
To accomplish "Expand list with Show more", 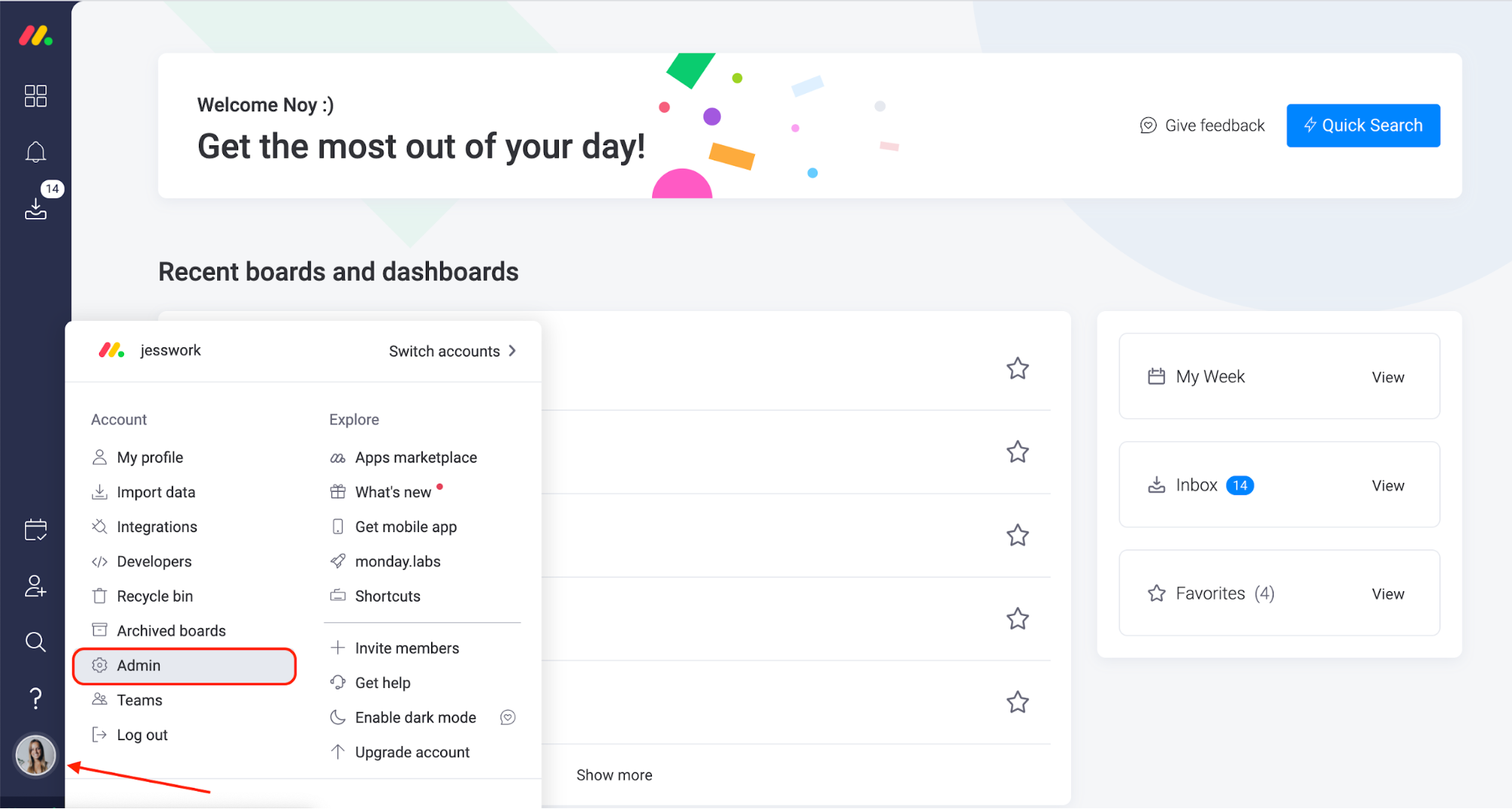I will point(614,775).
